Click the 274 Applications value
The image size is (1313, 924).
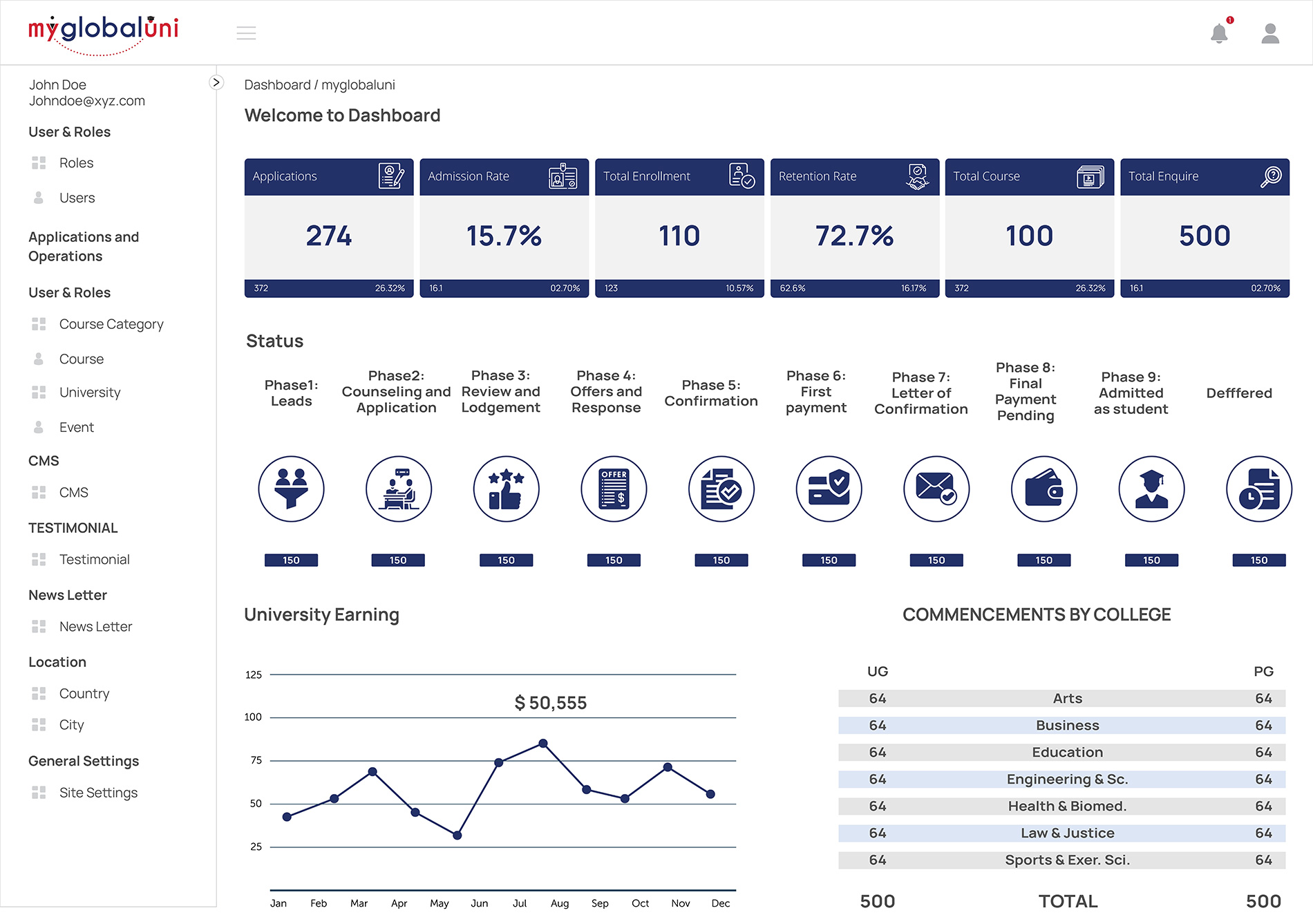(329, 236)
